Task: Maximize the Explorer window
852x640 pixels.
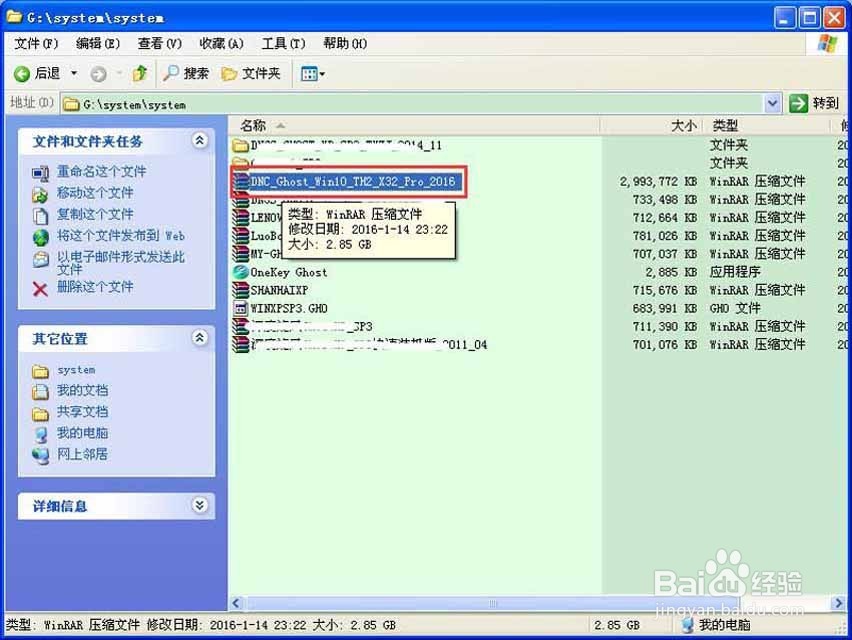Action: click(x=809, y=18)
